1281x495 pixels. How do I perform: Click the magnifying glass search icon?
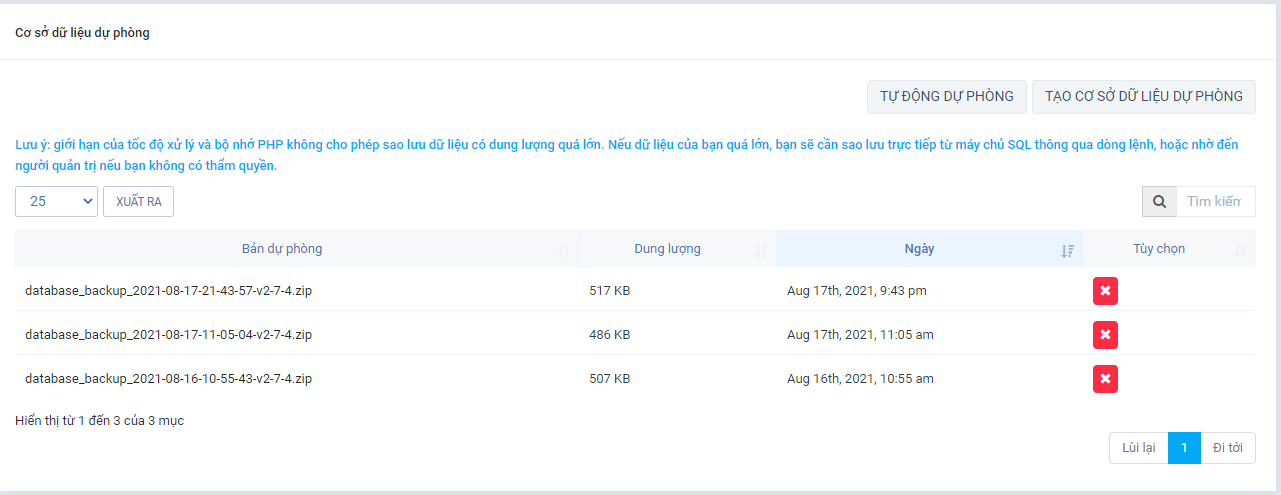tap(1159, 201)
